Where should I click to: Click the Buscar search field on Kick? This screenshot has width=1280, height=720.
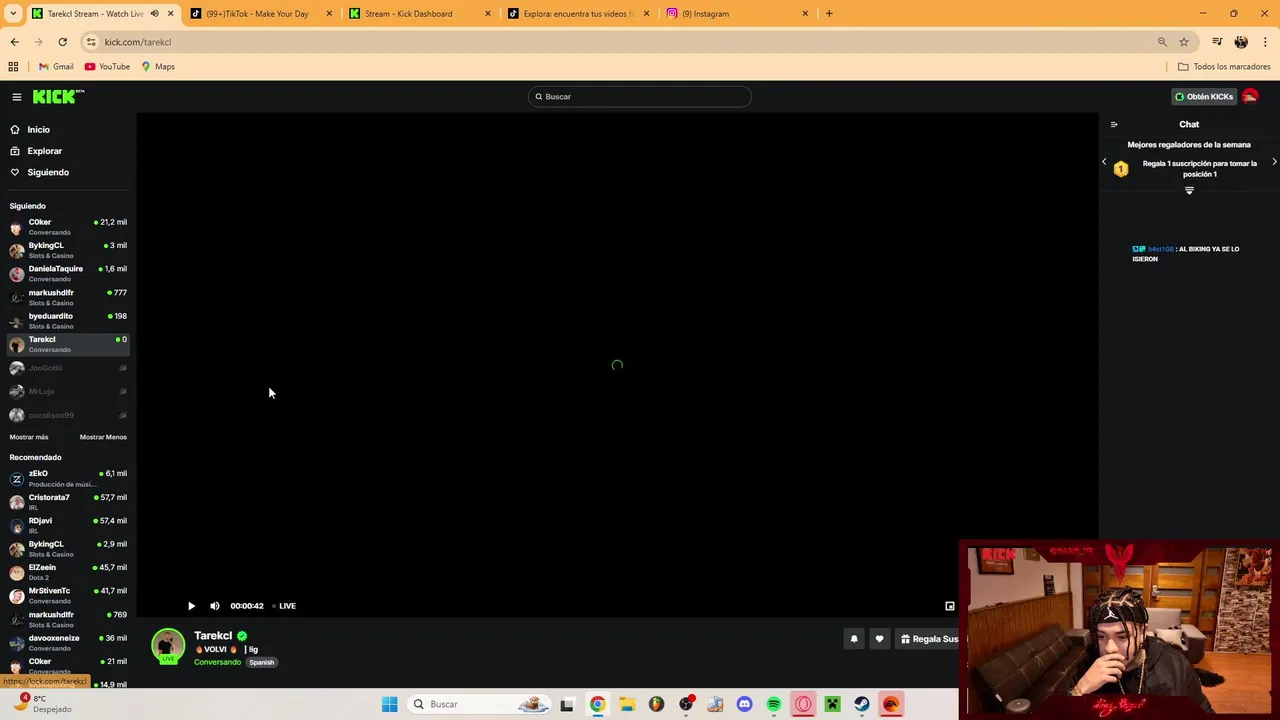(x=640, y=97)
